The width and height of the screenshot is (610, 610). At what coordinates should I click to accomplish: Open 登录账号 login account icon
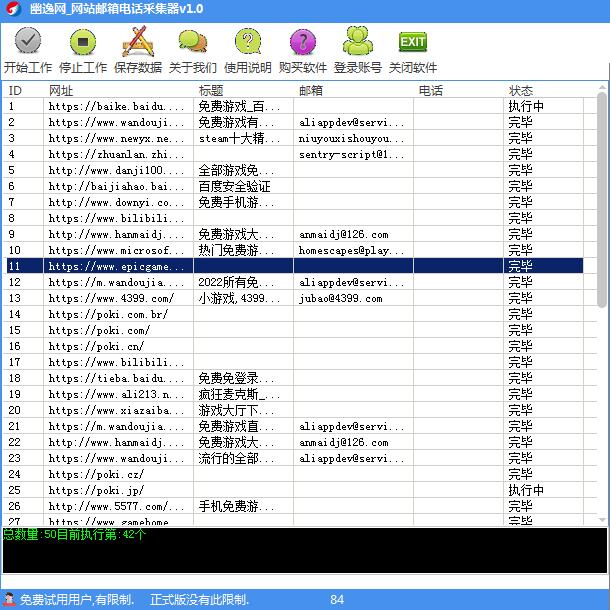[357, 42]
